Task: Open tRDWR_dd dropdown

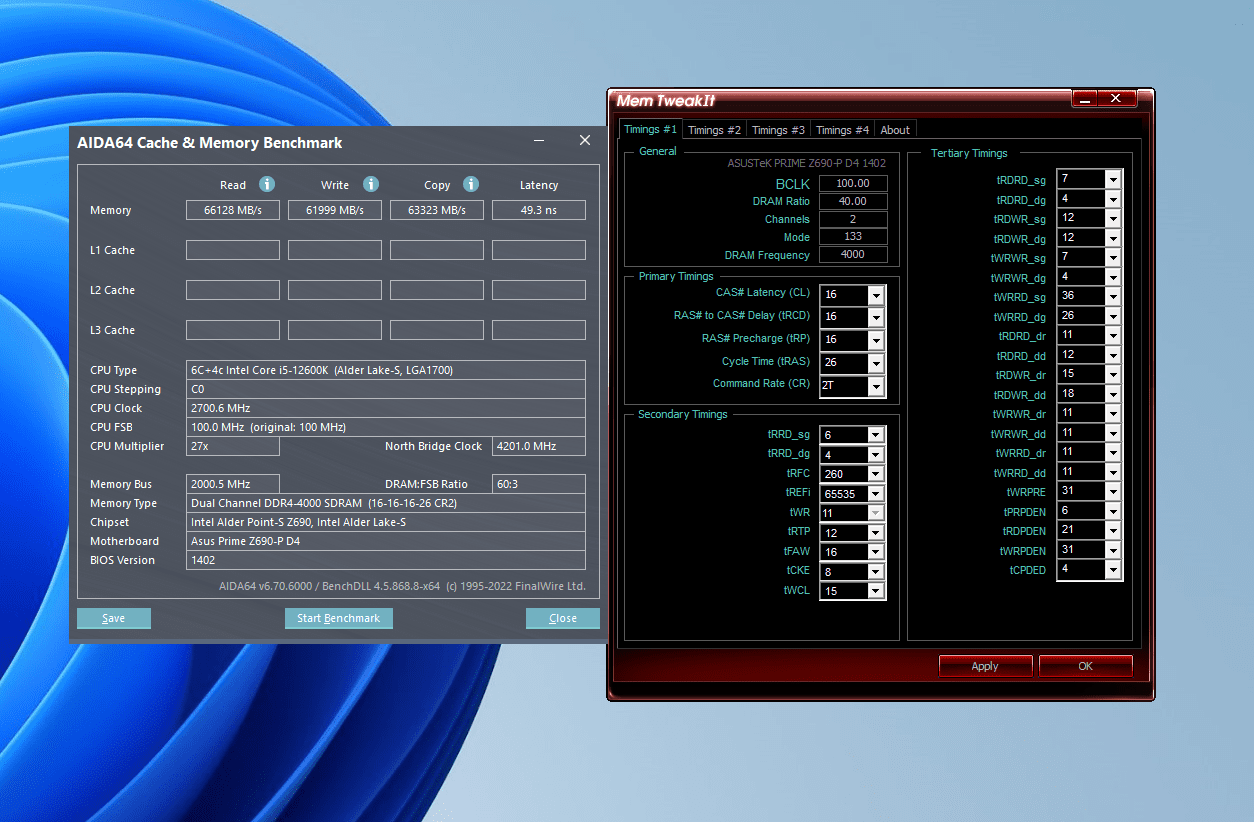Action: (1113, 394)
